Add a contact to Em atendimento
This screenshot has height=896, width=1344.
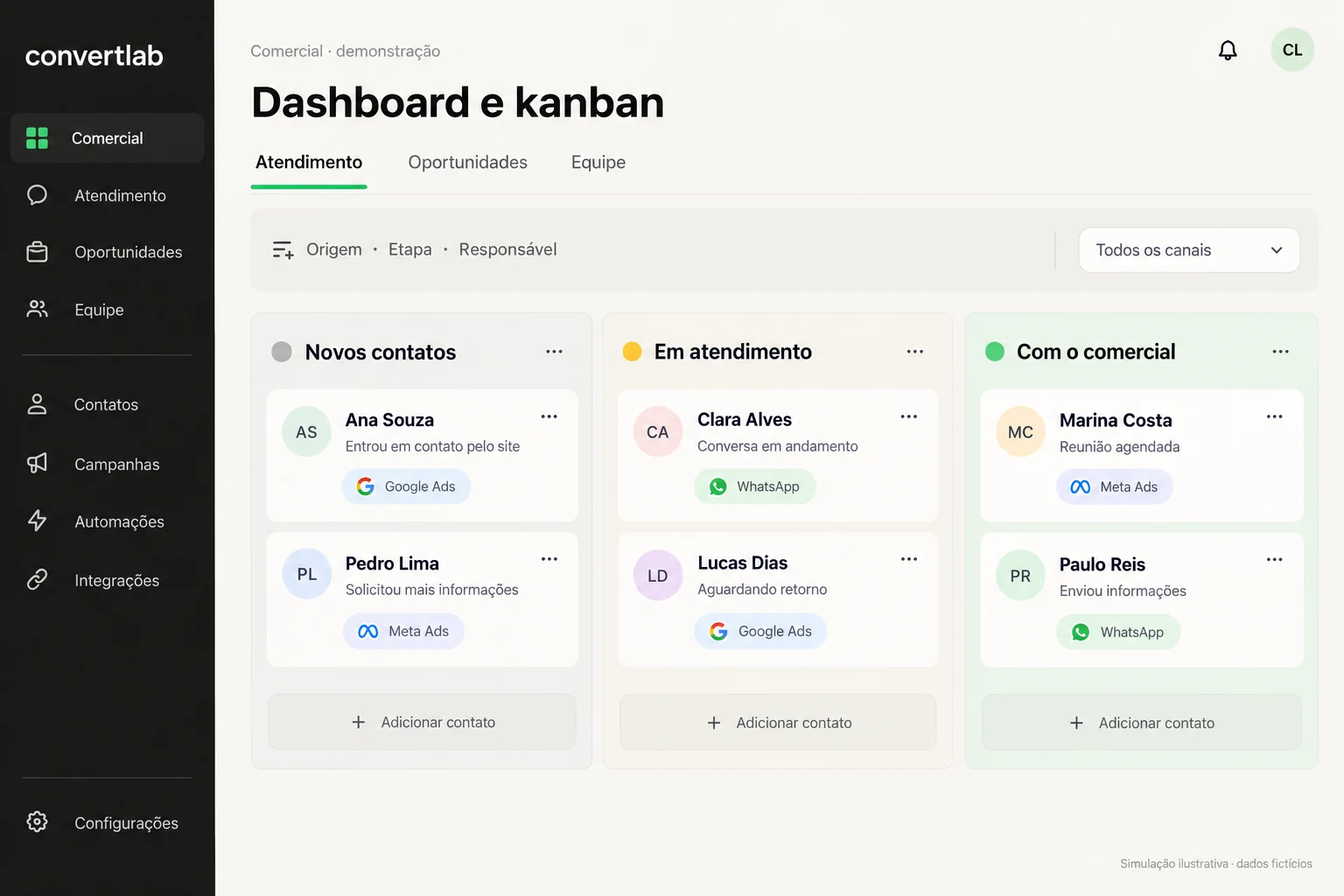tap(778, 723)
